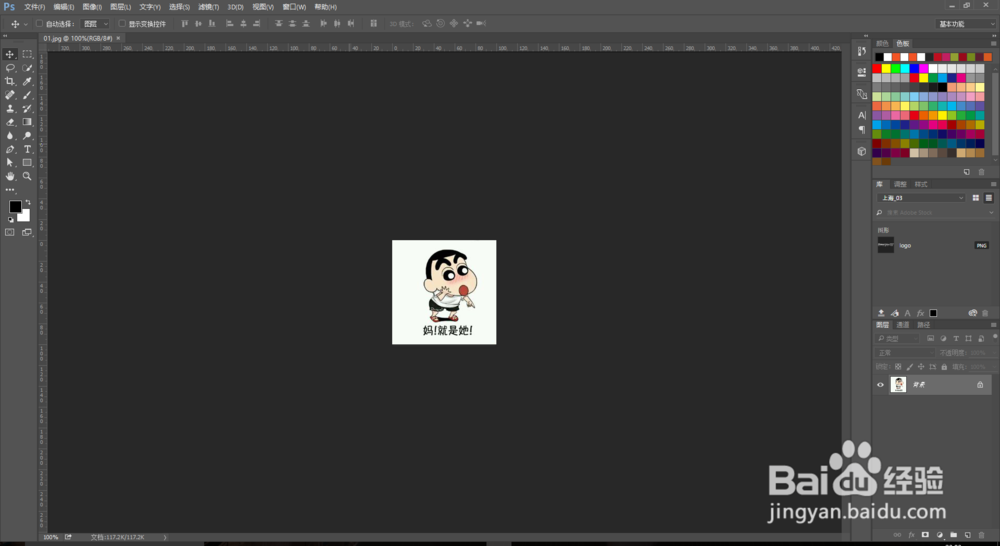Open the 文件(F) menu
The width and height of the screenshot is (1000, 546).
(x=34, y=7)
